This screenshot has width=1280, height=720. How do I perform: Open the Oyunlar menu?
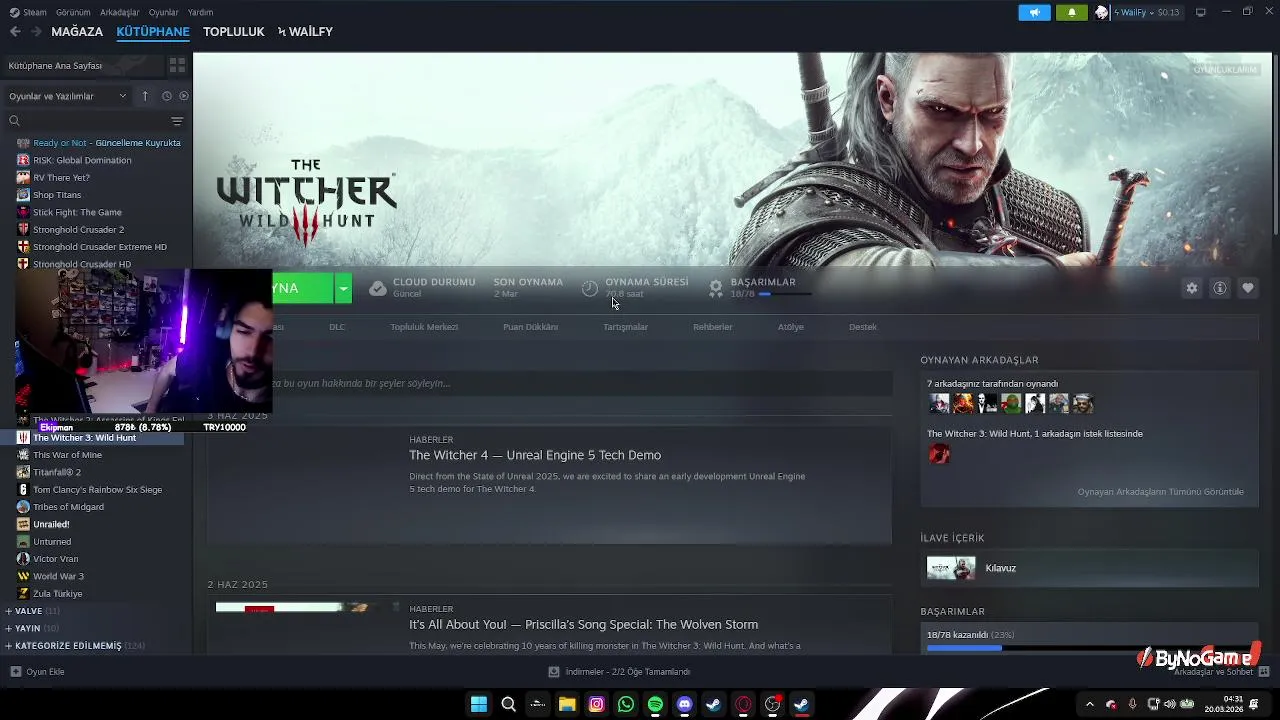coord(164,12)
